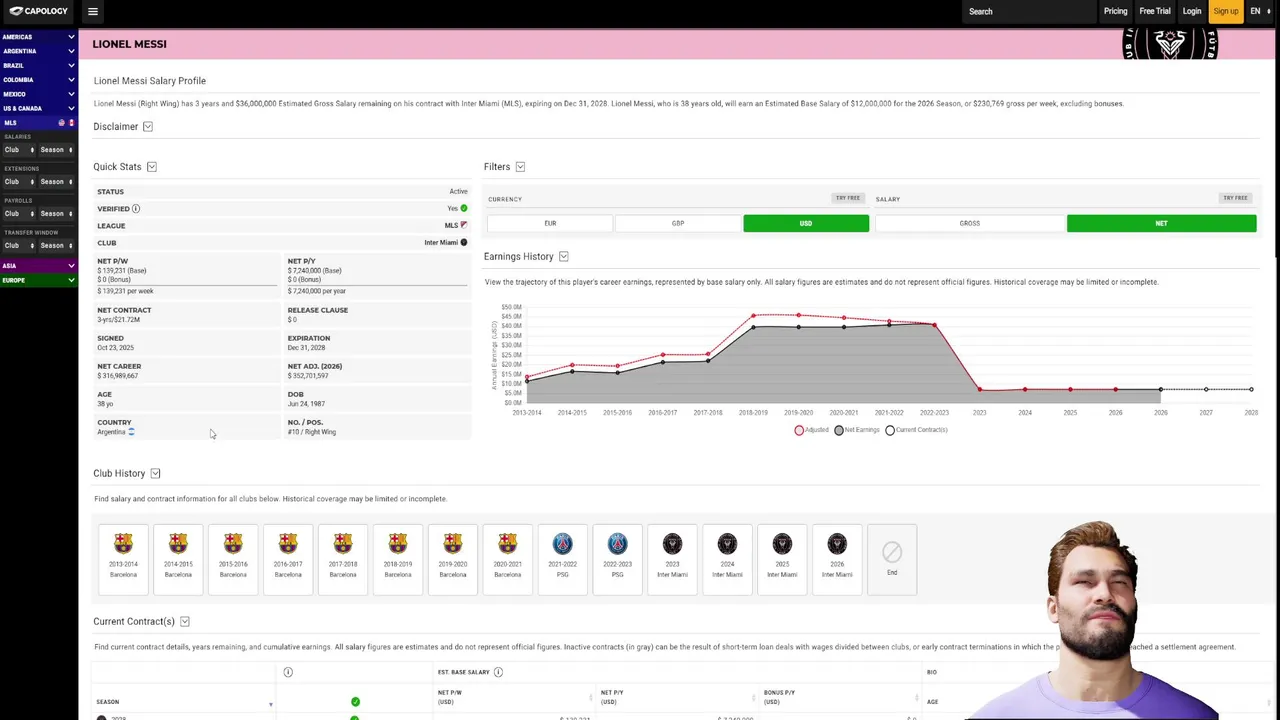This screenshot has width=1280, height=720.
Task: Open the 2014-2015 Barcelona club card
Action: point(178,559)
